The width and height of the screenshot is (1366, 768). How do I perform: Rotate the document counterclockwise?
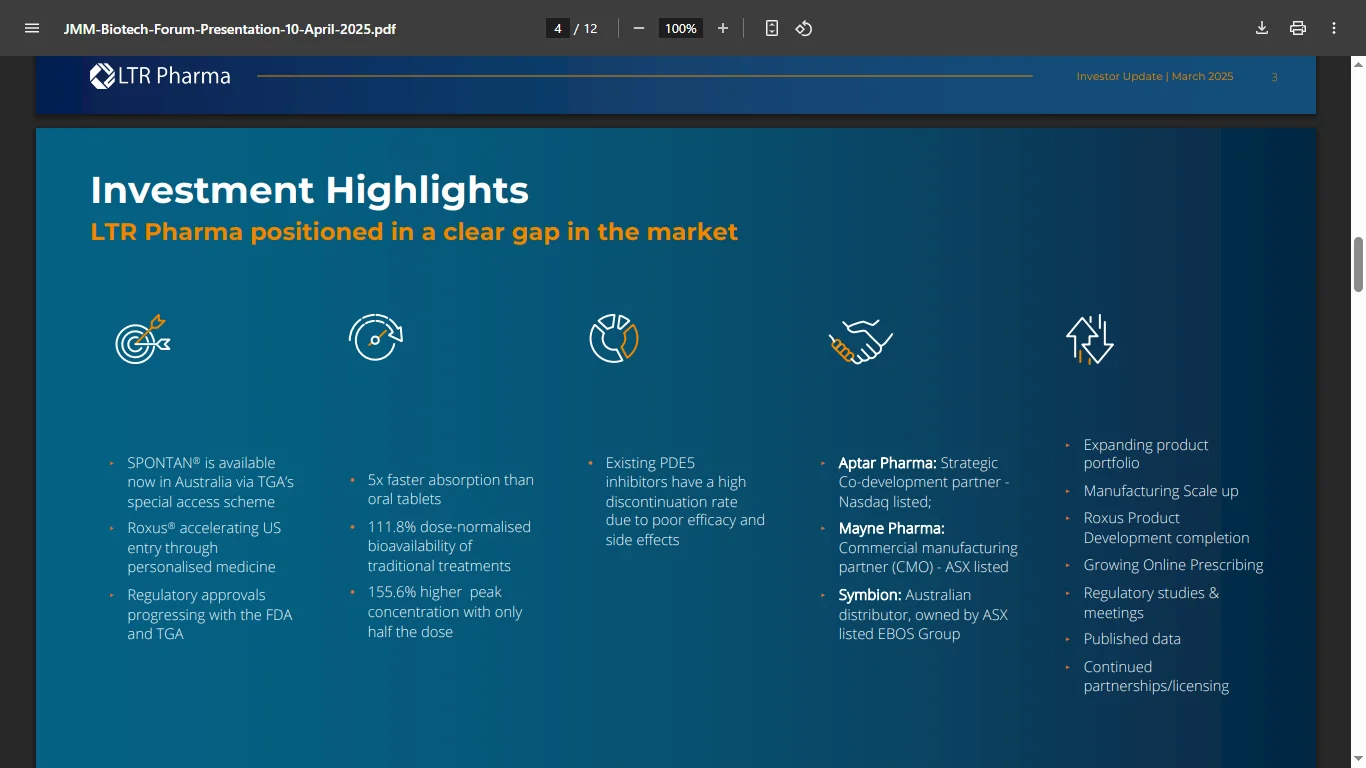804,28
